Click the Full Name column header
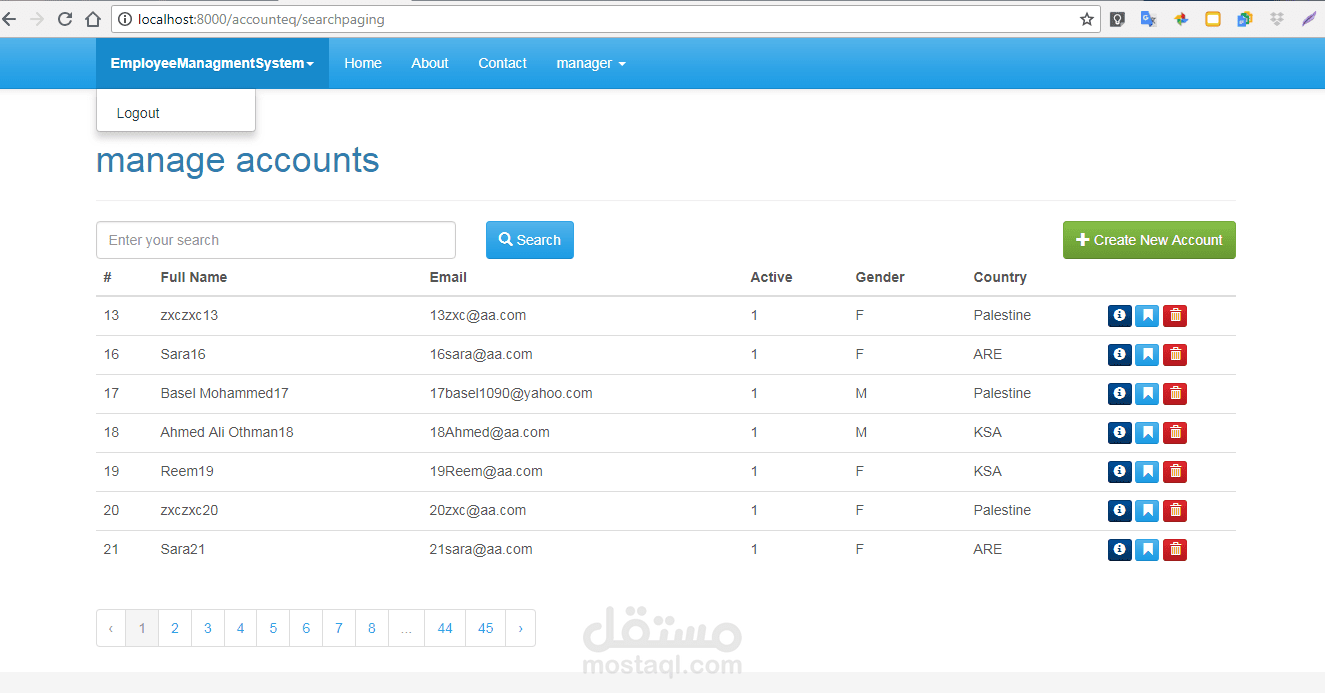 [194, 277]
